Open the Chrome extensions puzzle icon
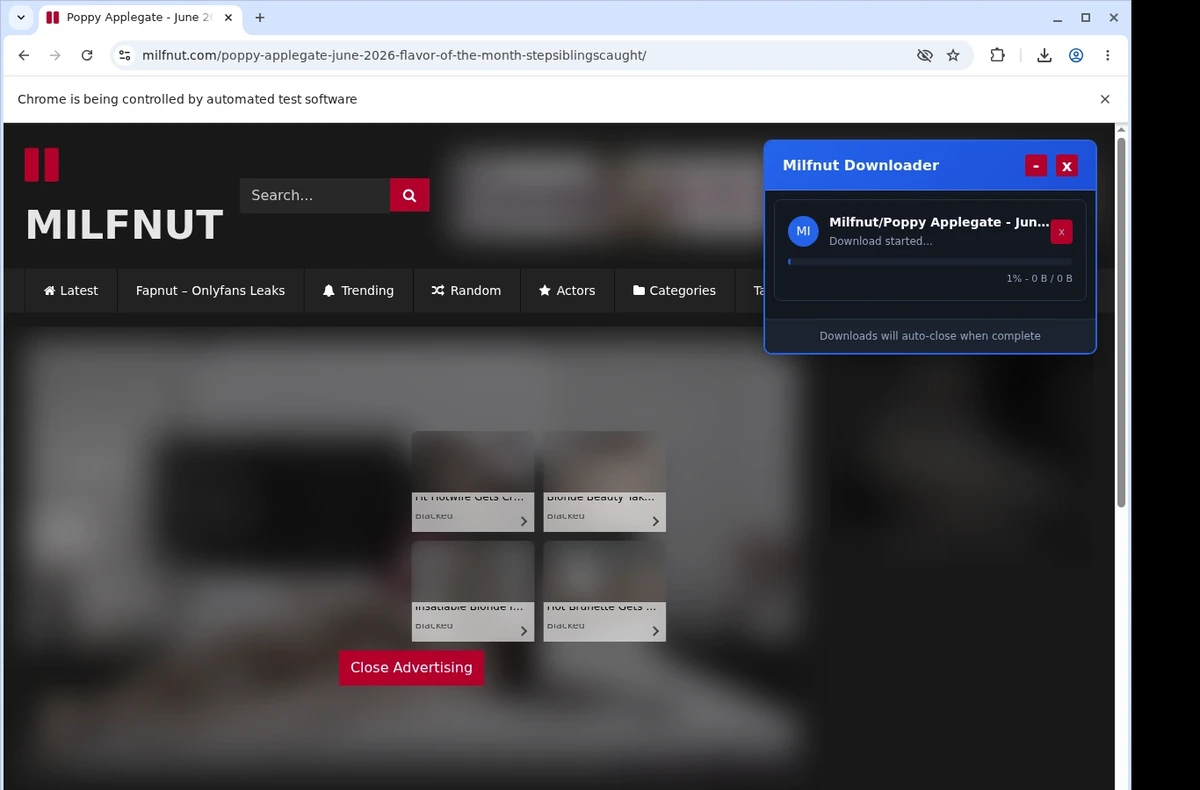The image size is (1200, 790). [x=997, y=55]
